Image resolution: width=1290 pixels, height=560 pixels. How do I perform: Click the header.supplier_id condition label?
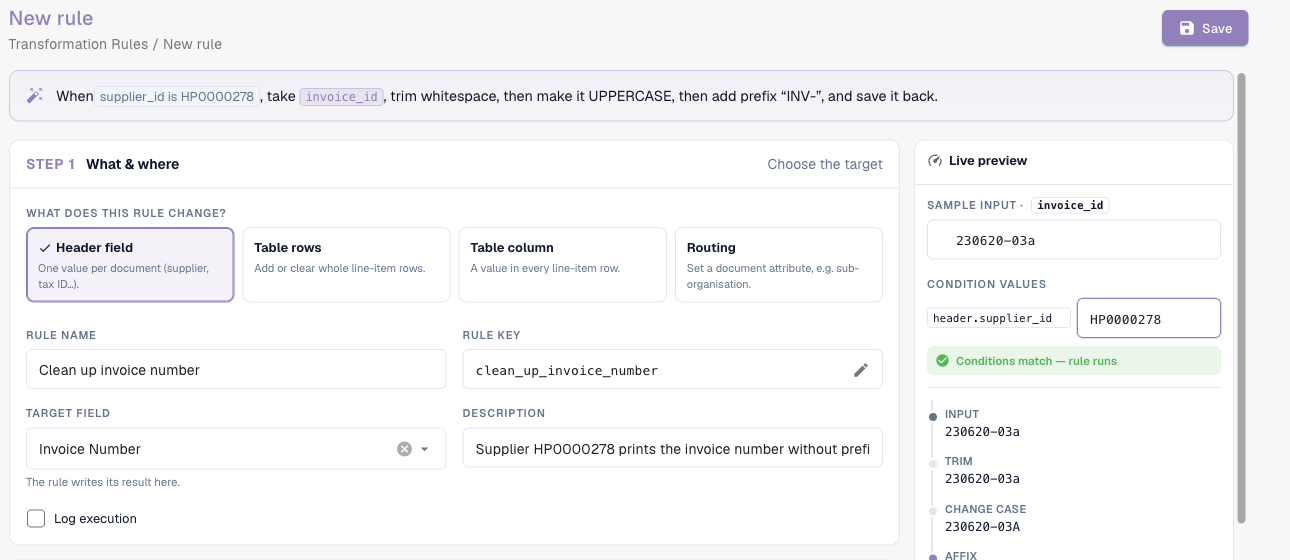pos(998,318)
